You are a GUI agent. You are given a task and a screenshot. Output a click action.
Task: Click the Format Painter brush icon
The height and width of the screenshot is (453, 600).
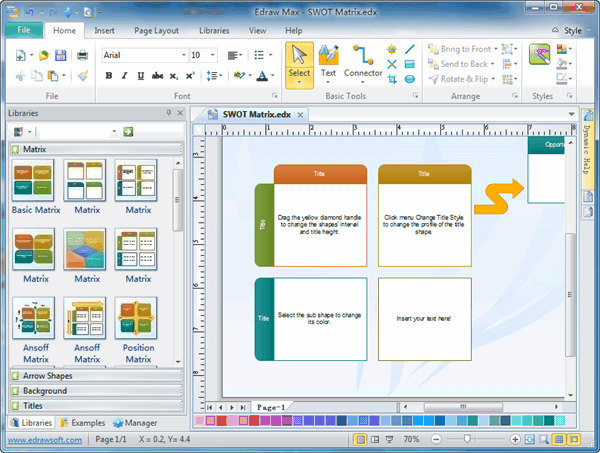click(83, 75)
